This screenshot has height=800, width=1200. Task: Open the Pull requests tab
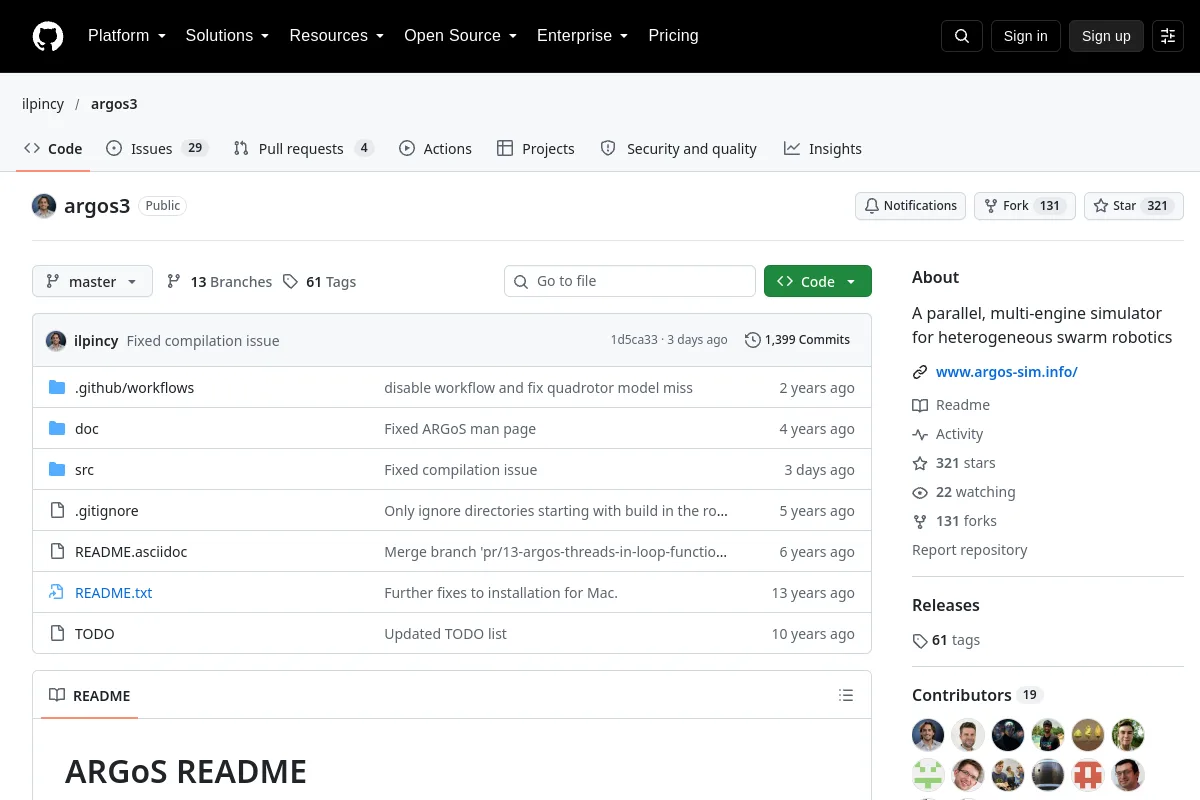(x=303, y=149)
